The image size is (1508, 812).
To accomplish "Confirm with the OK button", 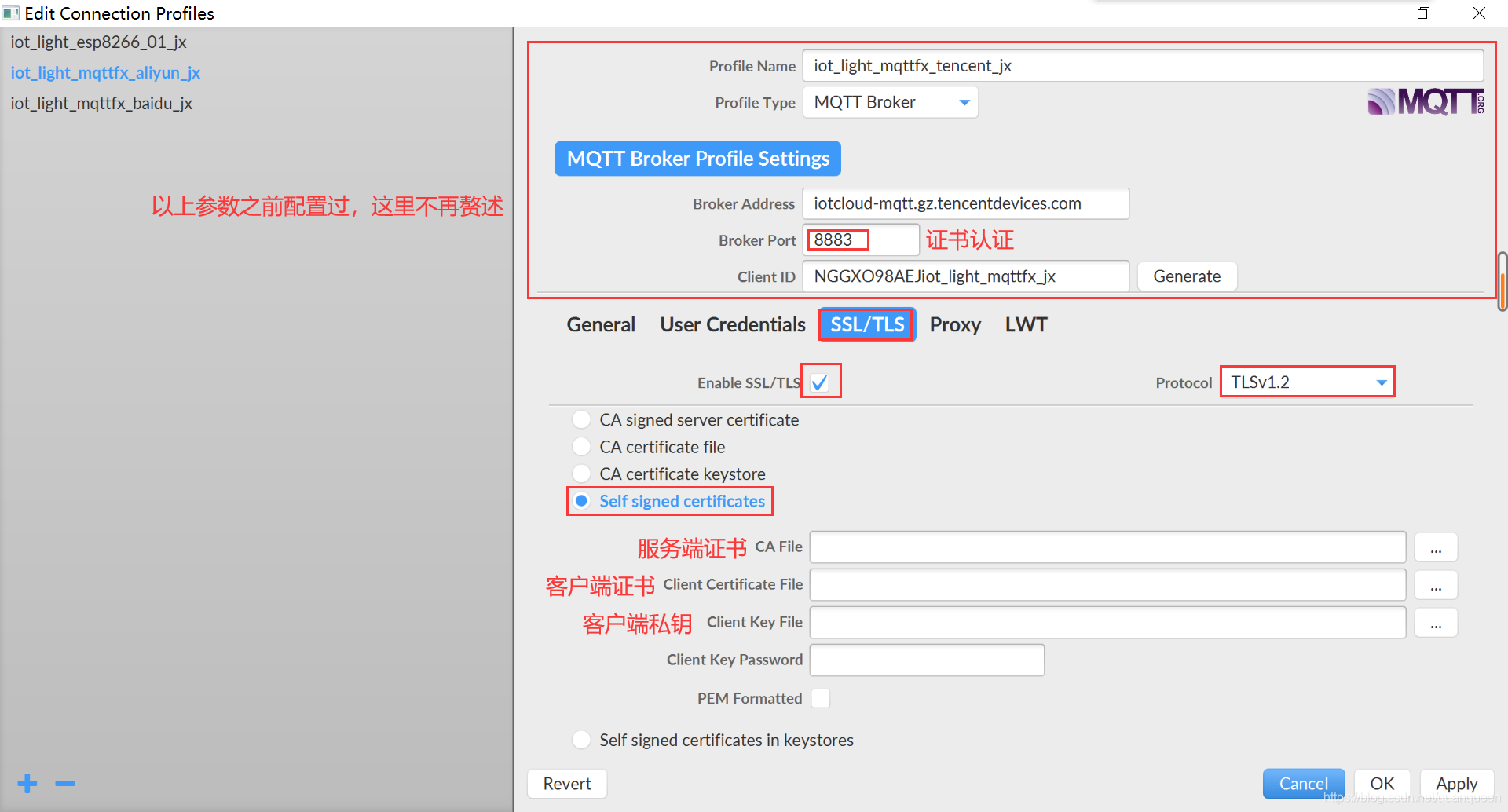I will tap(1382, 784).
